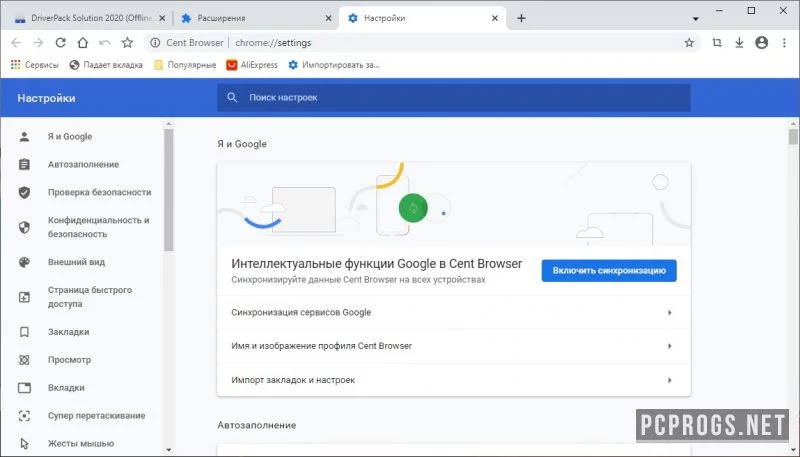Click the crop screenshot icon in toolbar
800x457 pixels.
tap(717, 43)
